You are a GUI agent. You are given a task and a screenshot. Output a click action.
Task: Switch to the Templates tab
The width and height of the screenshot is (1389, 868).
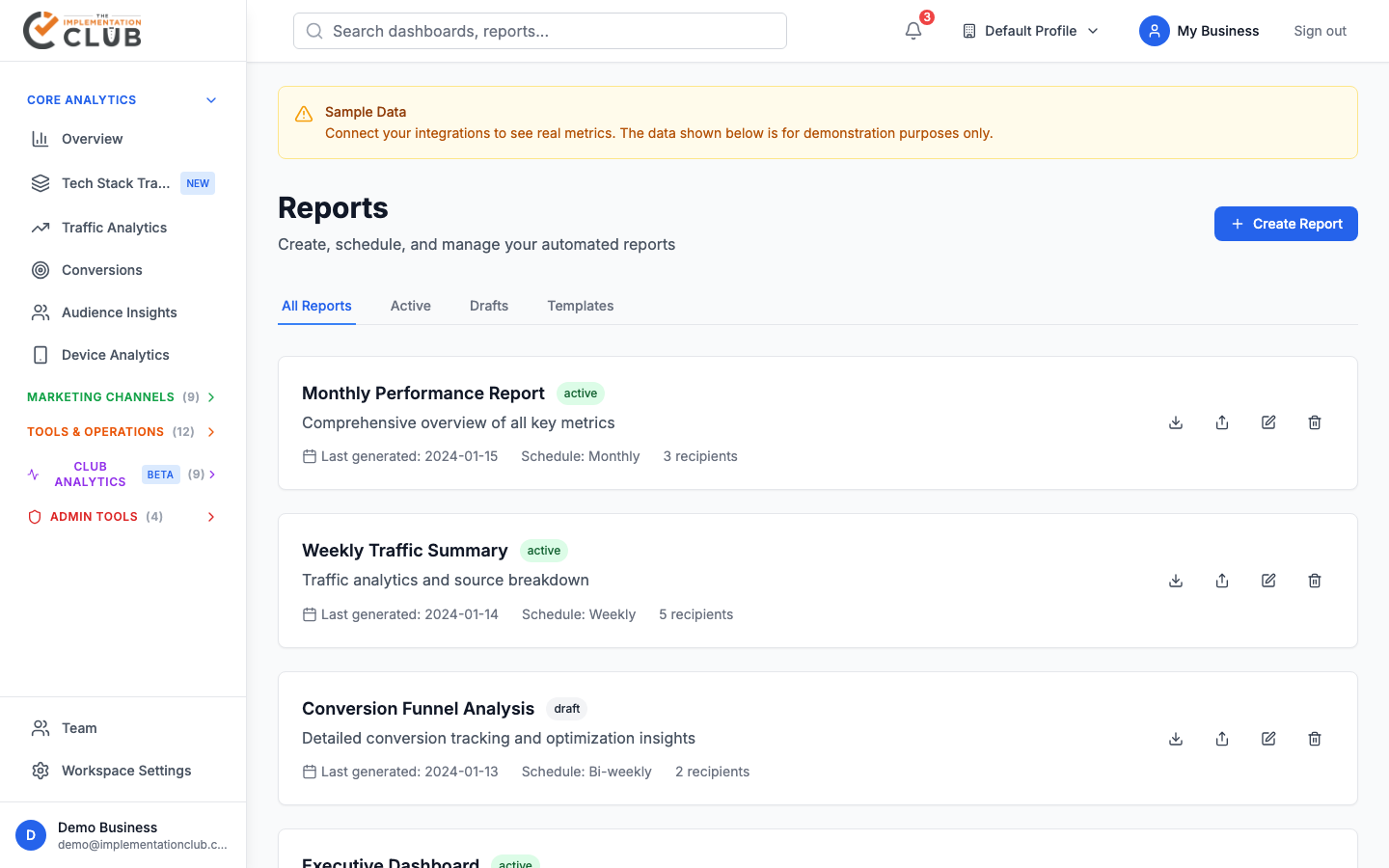click(x=580, y=306)
